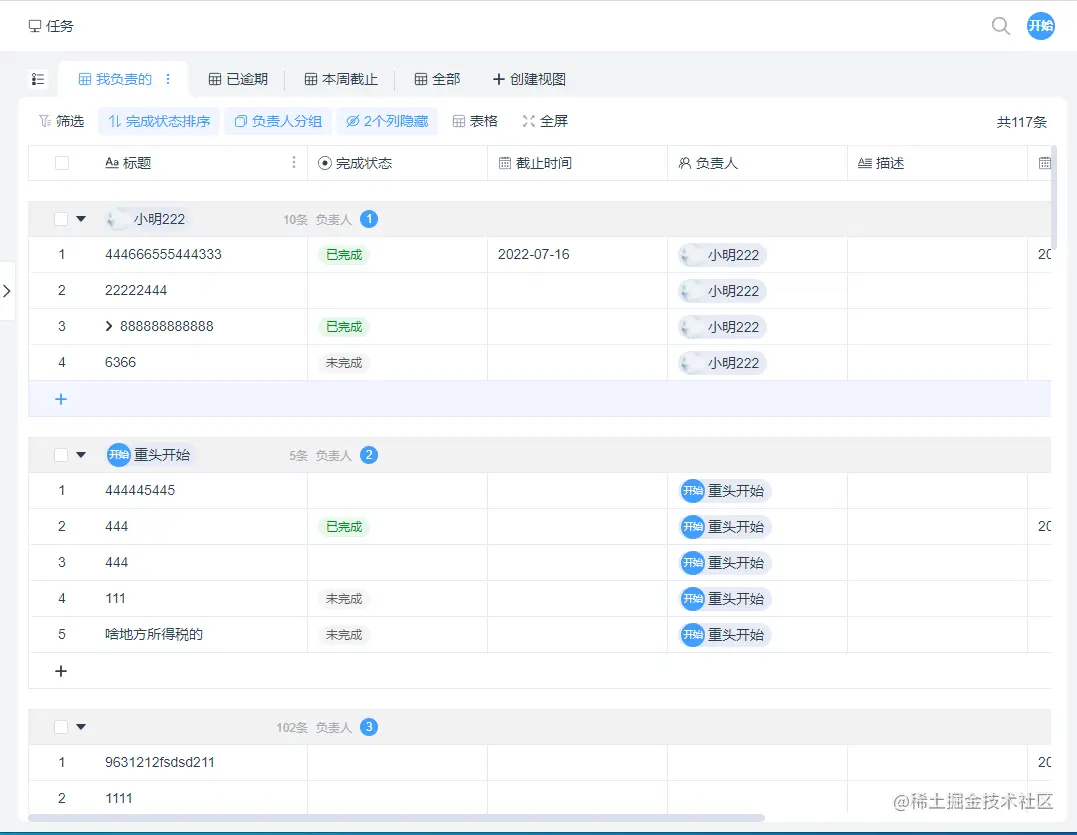This screenshot has height=835, width=1077.
Task: Open search with the magnifier icon
Action: (x=1001, y=27)
